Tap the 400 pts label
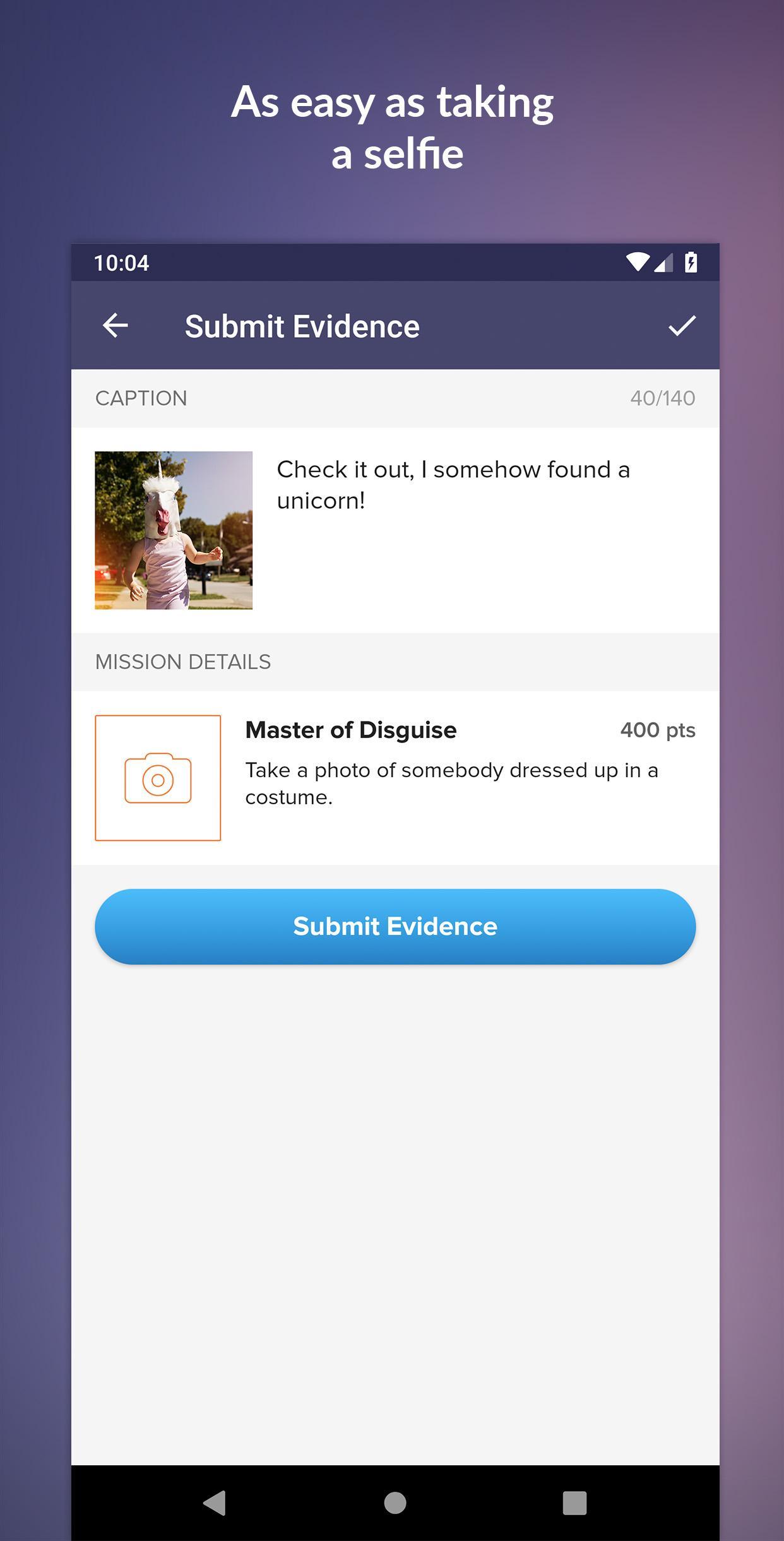Viewport: 784px width, 1541px height. pos(658,730)
